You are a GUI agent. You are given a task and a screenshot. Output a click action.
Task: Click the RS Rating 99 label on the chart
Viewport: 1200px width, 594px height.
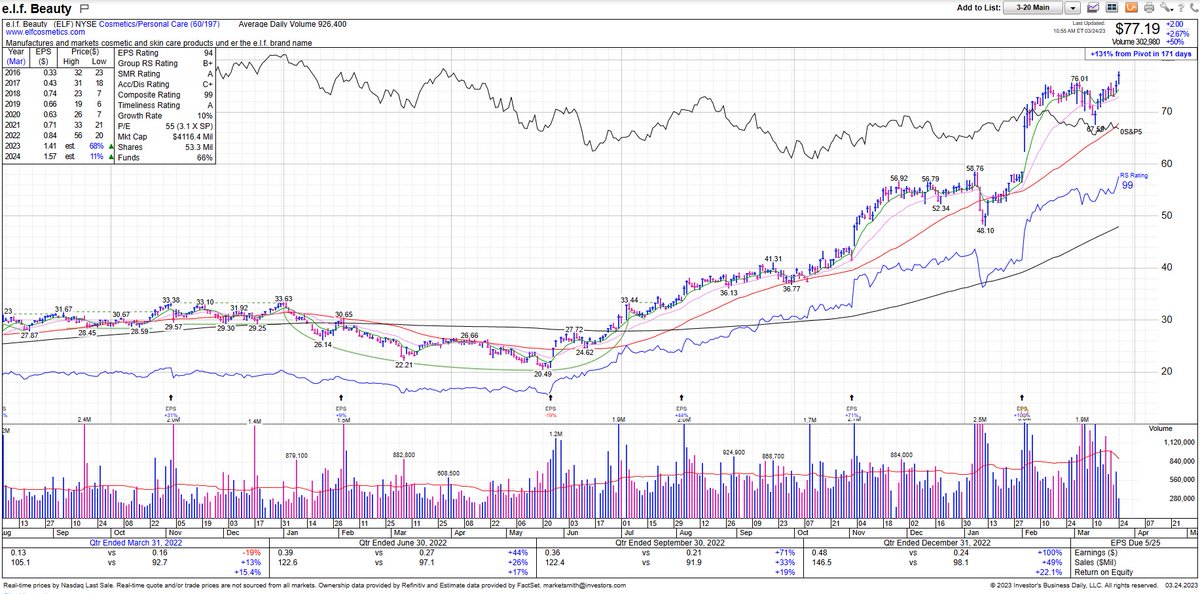[x=1134, y=178]
